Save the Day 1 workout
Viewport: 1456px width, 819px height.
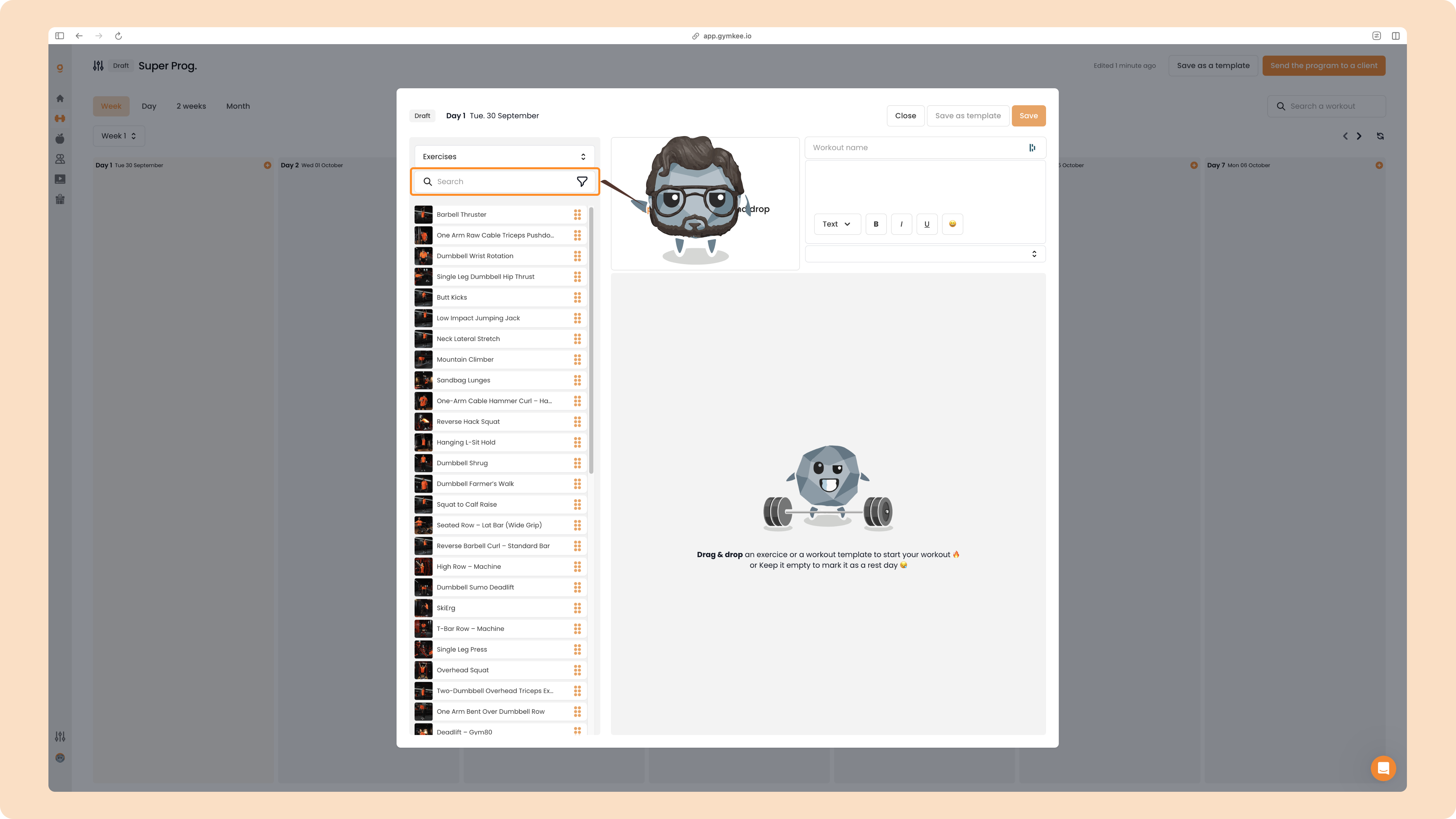click(1029, 116)
